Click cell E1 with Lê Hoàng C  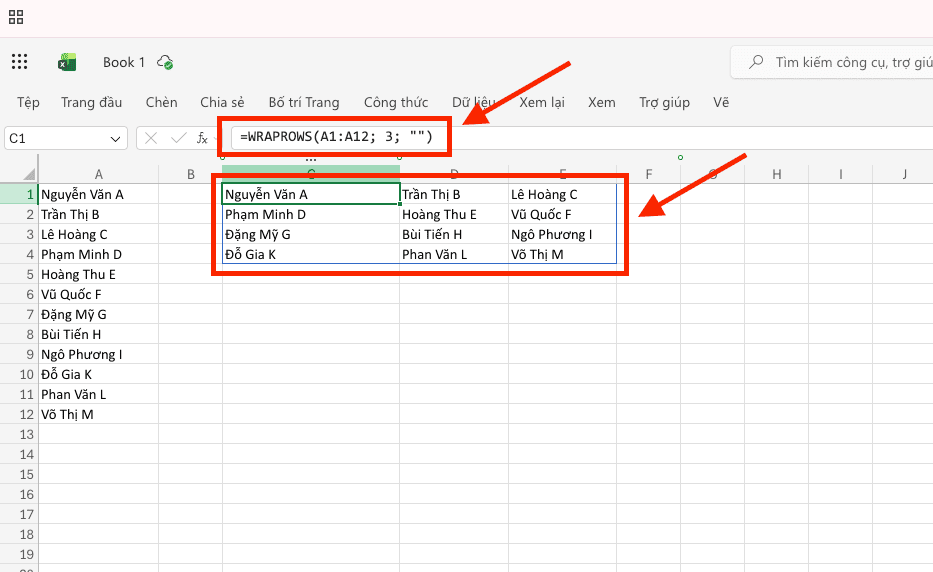[x=562, y=194]
